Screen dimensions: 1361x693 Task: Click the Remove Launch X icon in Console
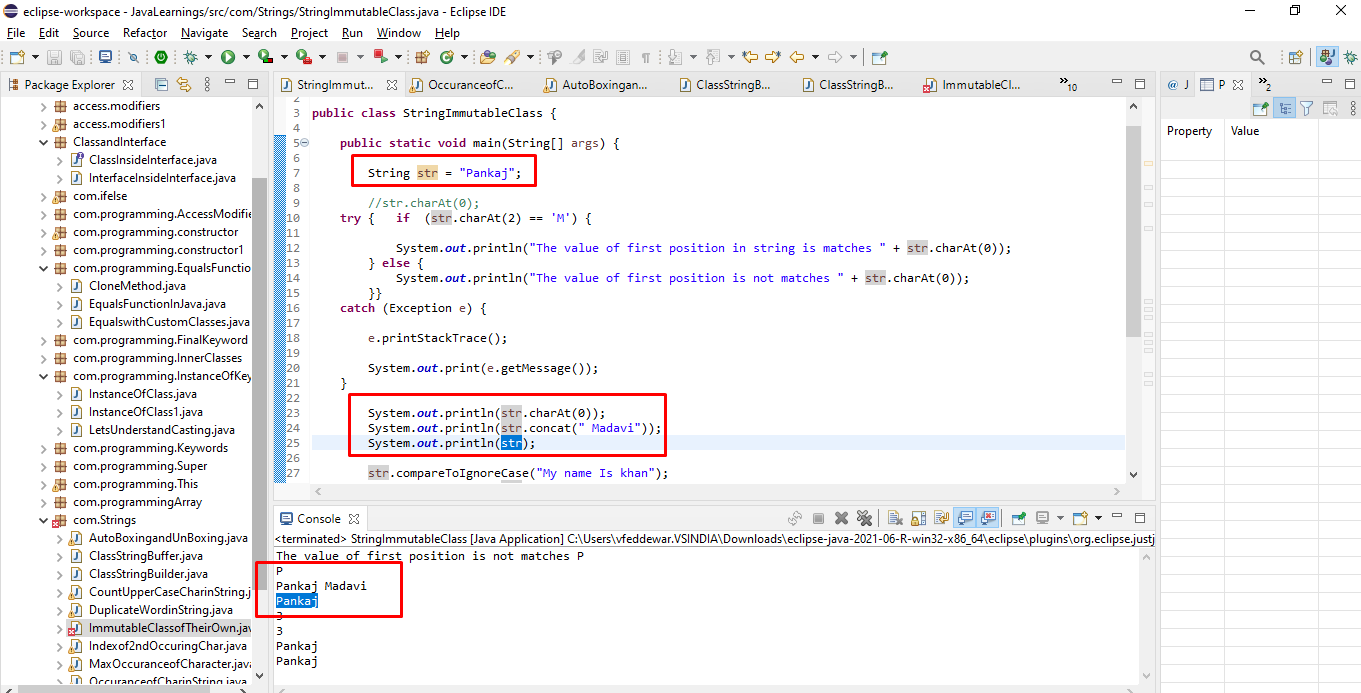click(841, 518)
